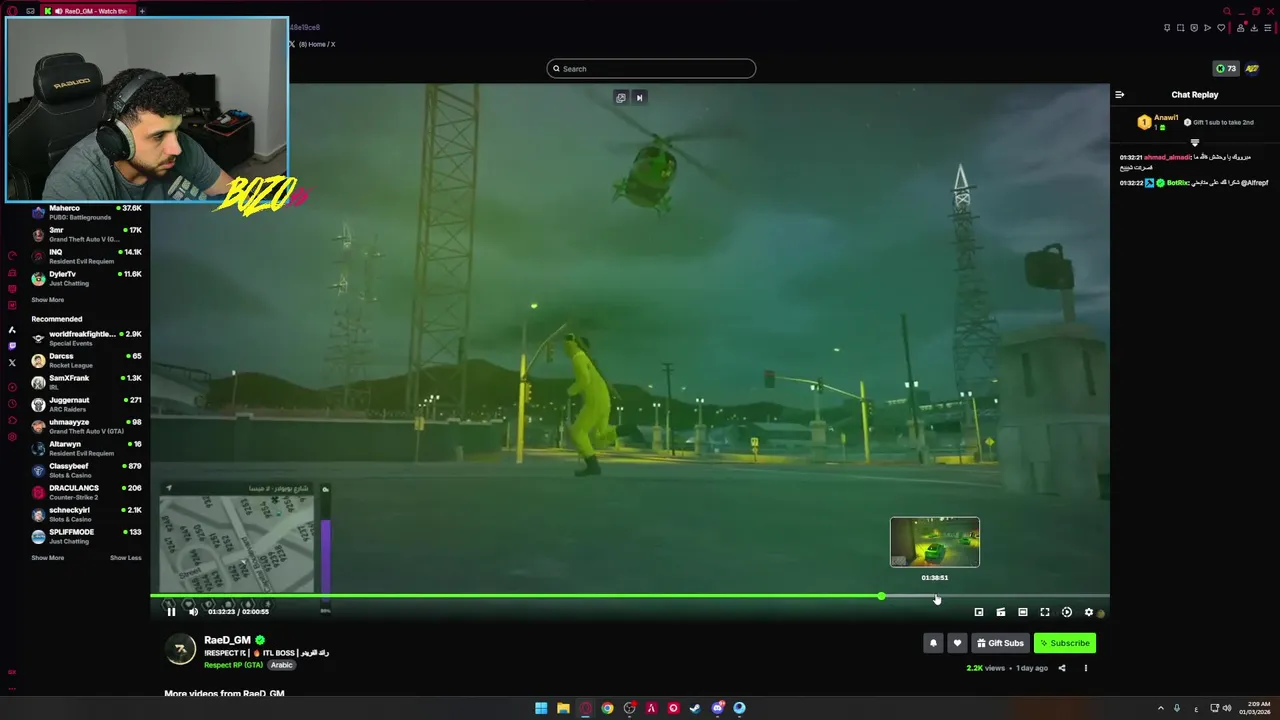Image resolution: width=1280 pixels, height=720 pixels.
Task: Mute the video volume
Action: click(193, 612)
